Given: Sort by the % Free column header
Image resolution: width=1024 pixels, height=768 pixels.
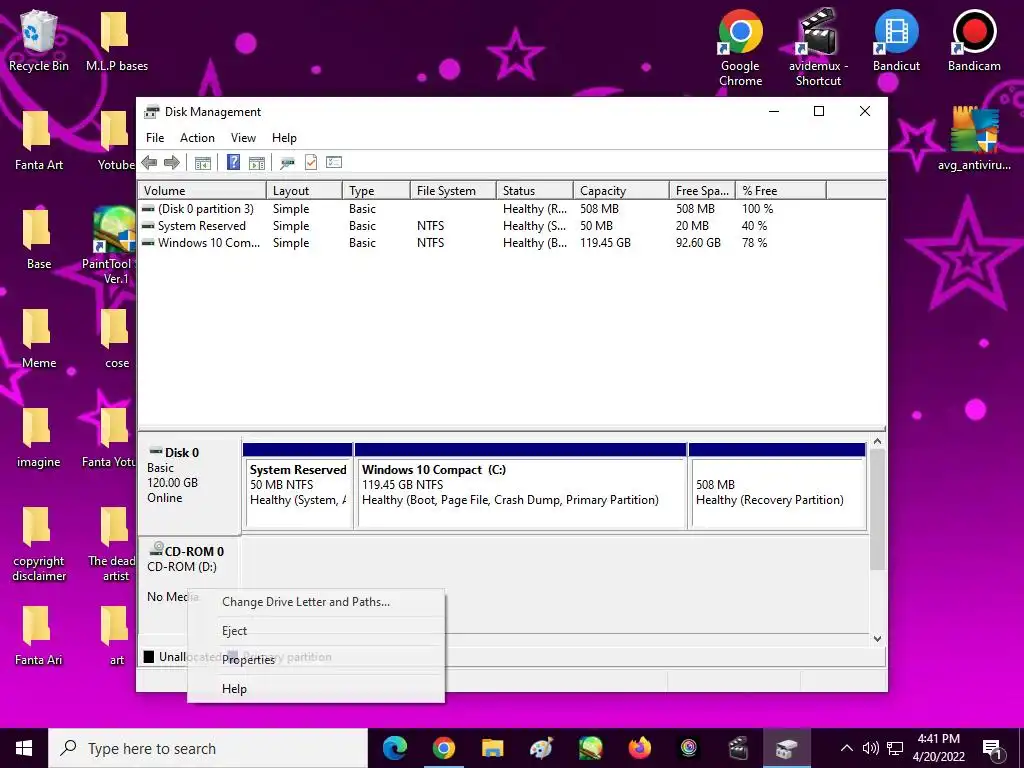Looking at the screenshot, I should coord(781,191).
